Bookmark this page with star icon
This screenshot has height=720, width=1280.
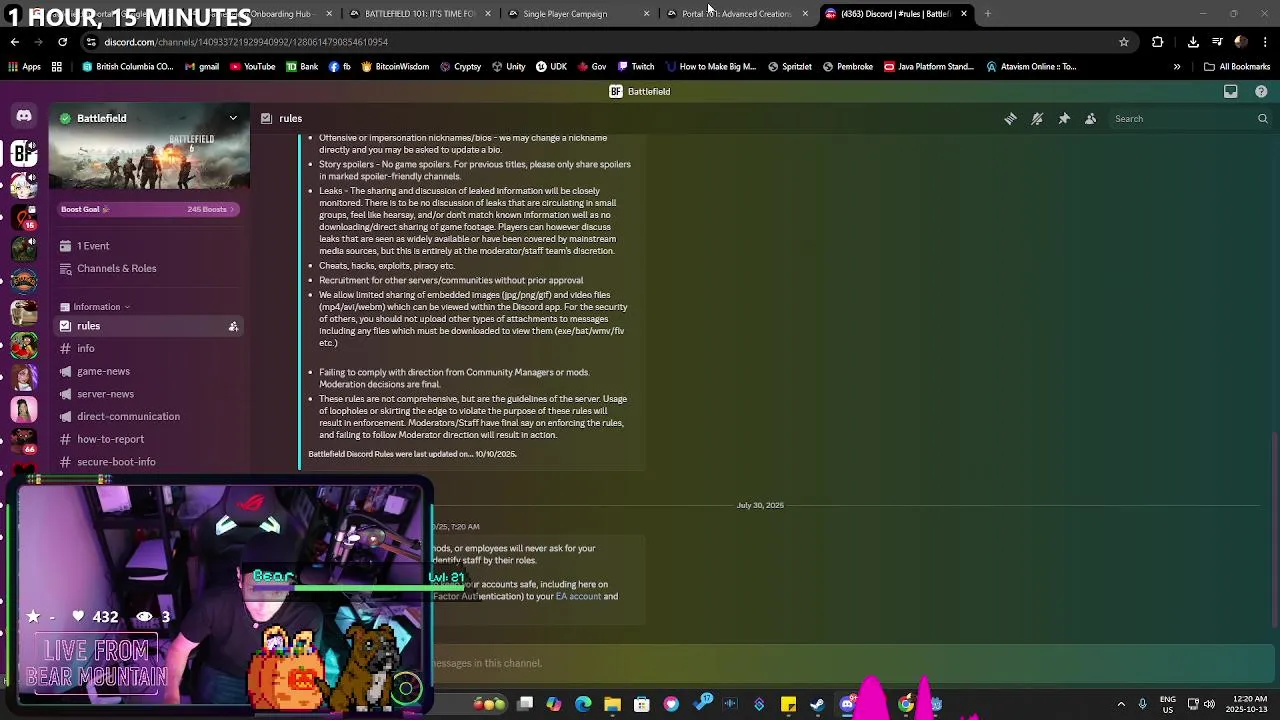(x=1124, y=42)
